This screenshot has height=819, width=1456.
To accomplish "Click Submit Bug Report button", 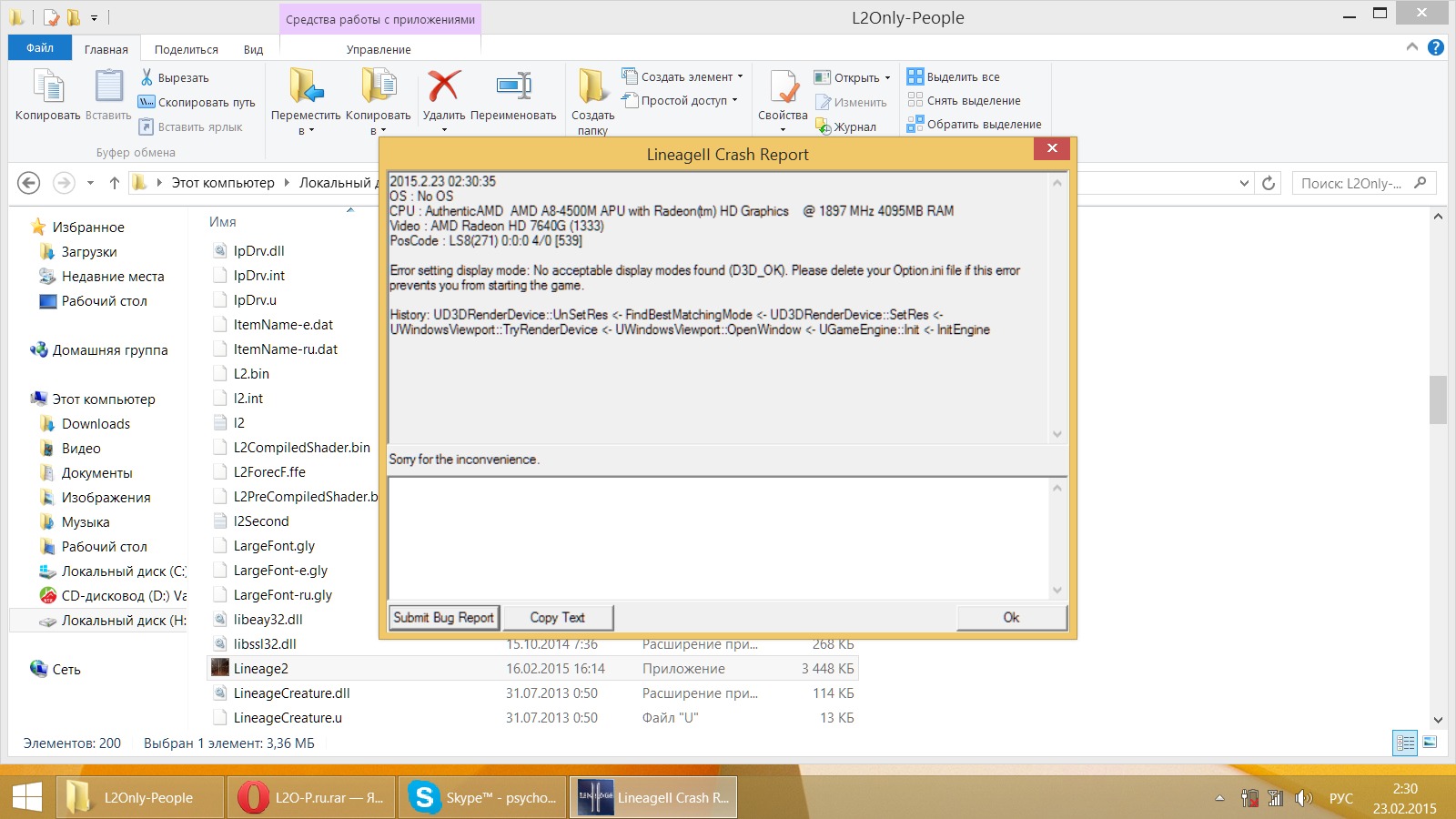I will 443,617.
